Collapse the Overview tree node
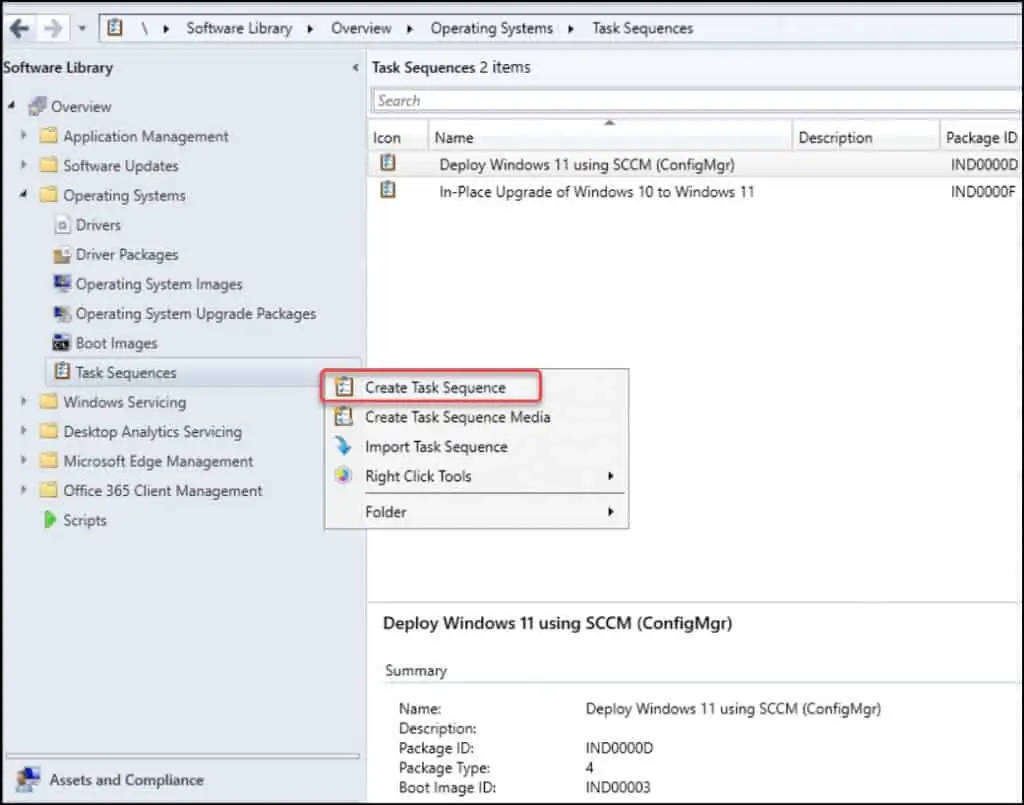 (x=11, y=105)
